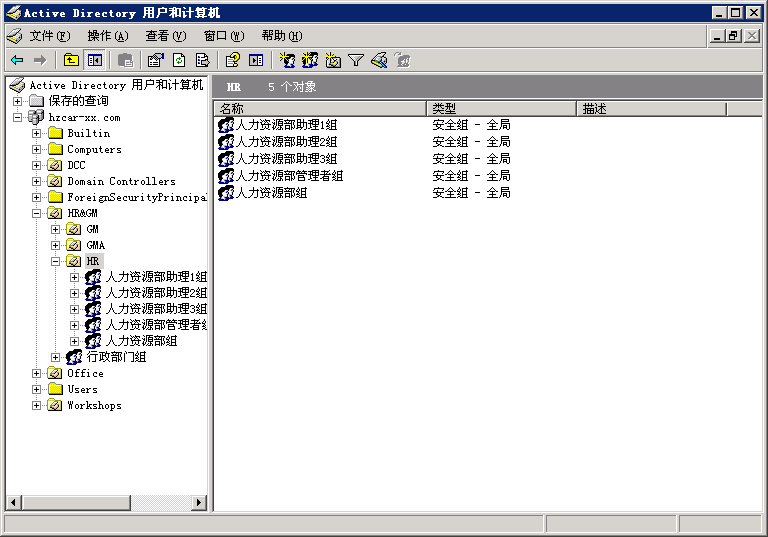Collapse the HR organizational unit
The image size is (768, 537).
coord(56,261)
